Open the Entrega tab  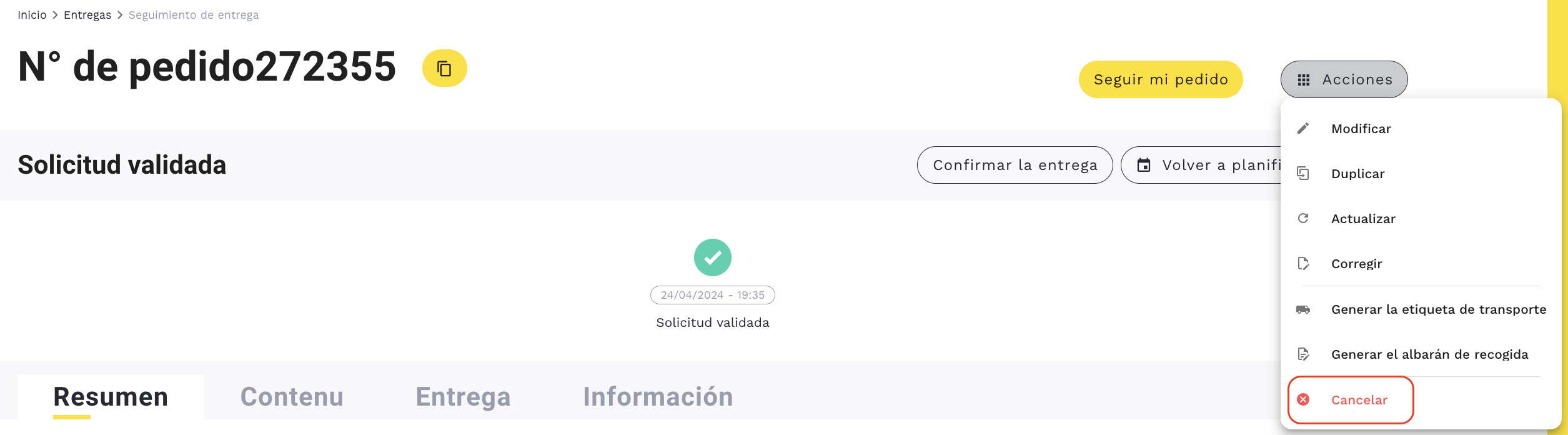[463, 397]
